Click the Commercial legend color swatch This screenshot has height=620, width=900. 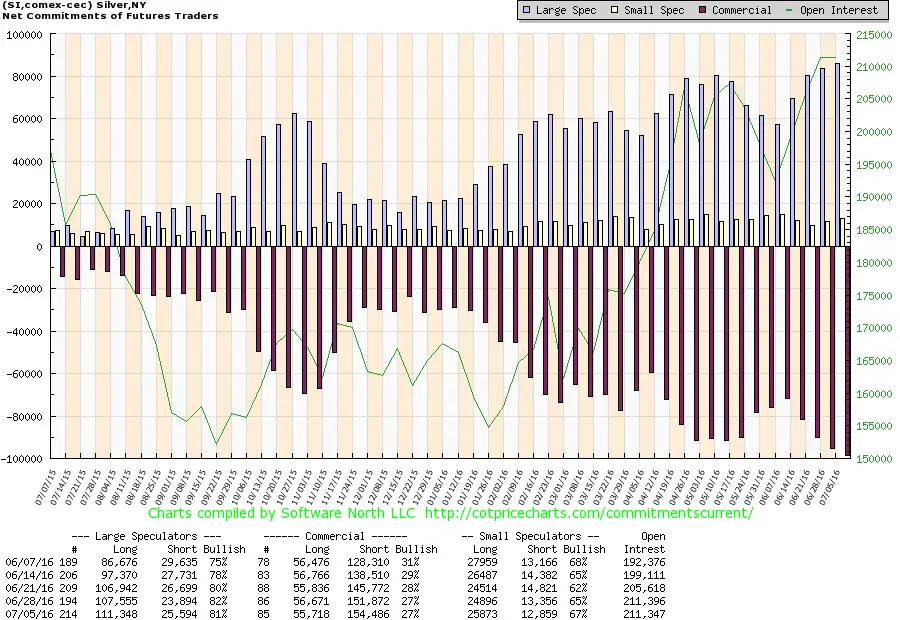click(x=703, y=10)
